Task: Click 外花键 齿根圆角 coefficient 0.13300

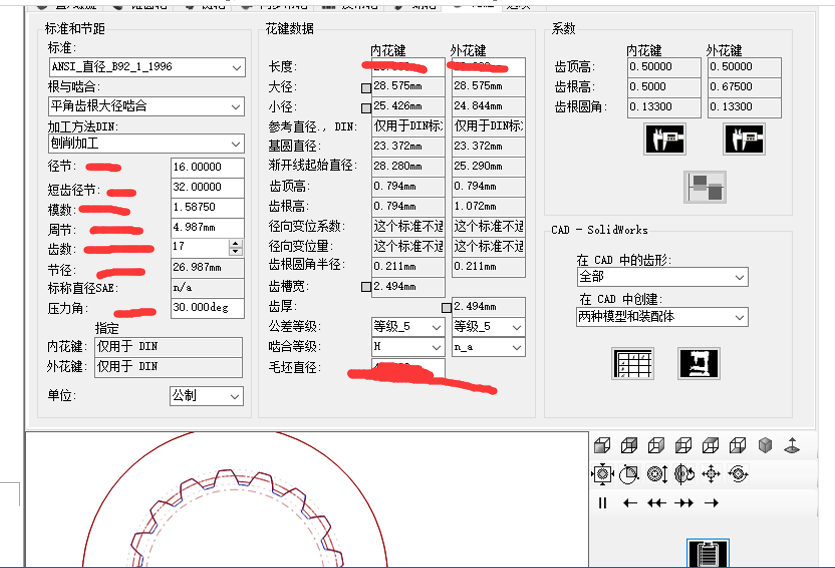Action: 744,108
